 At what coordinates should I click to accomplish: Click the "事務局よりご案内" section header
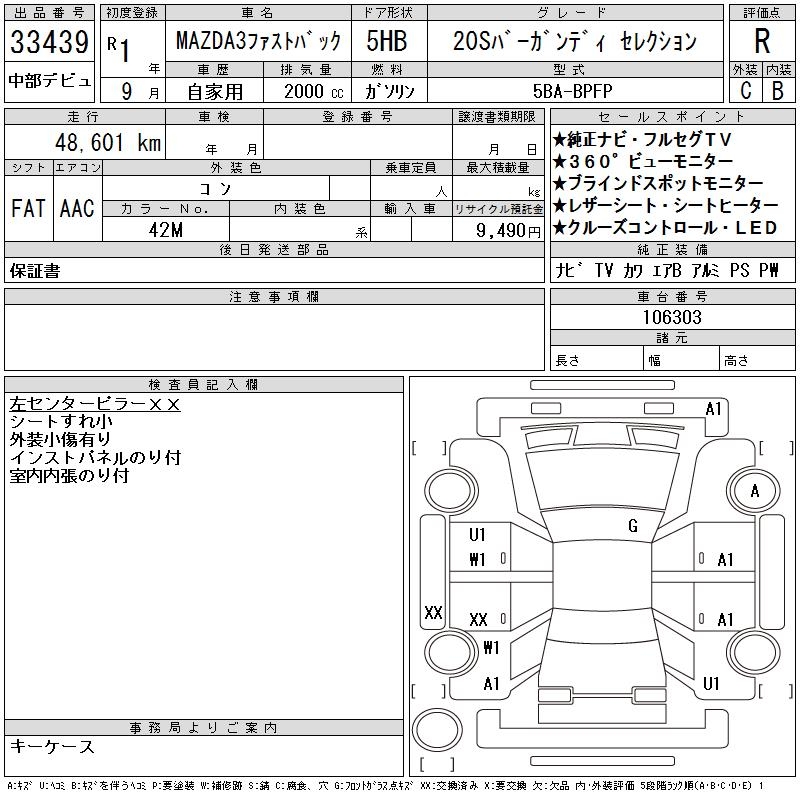204,727
